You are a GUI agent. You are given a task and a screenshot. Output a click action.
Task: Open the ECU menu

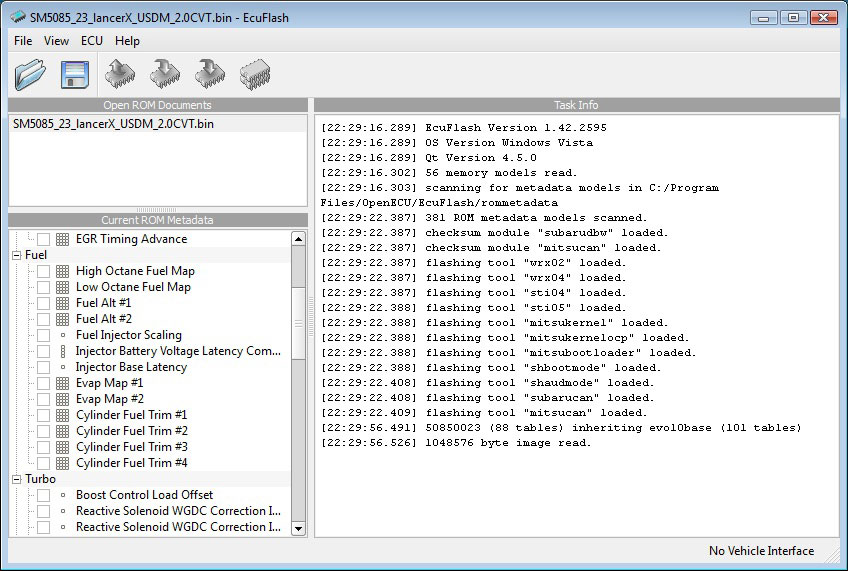click(x=91, y=41)
